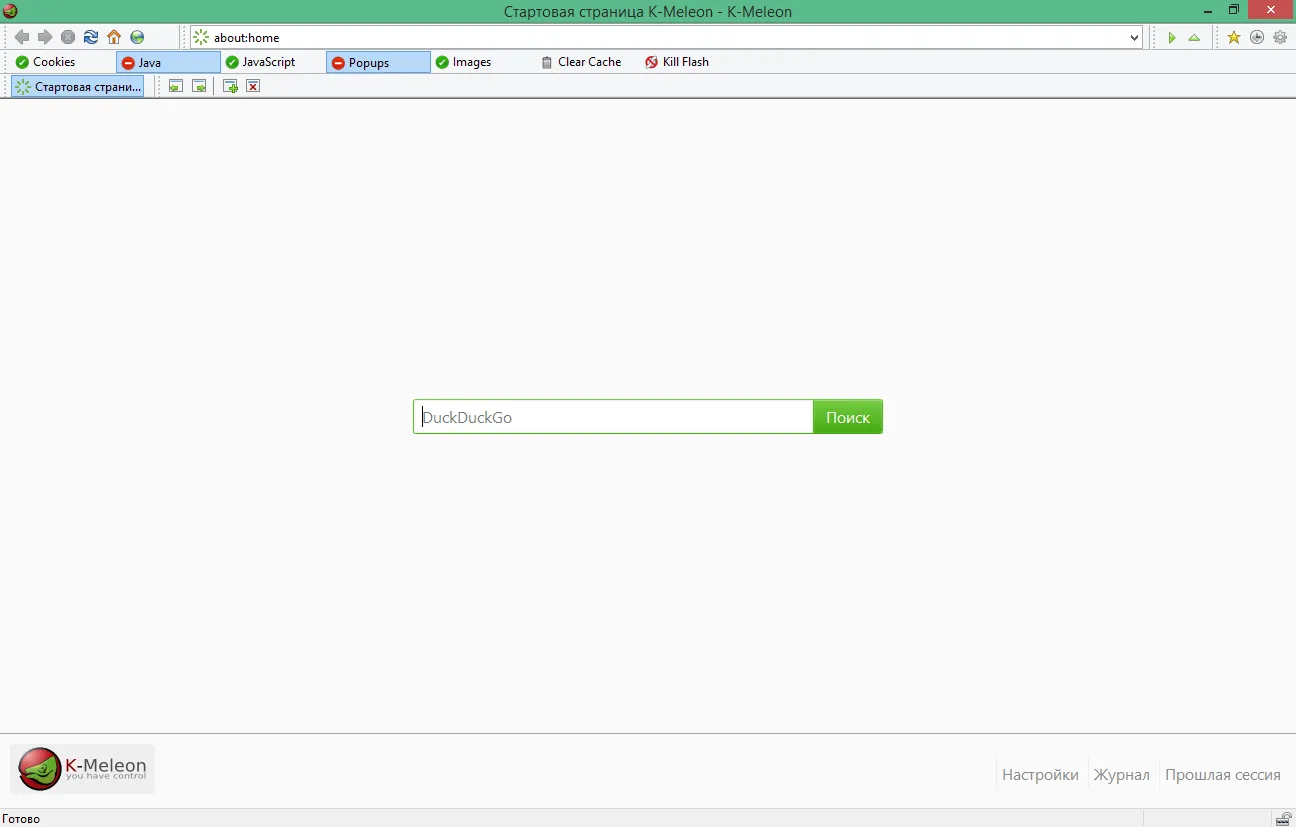Go to the Home page icon
This screenshot has width=1296, height=827.
(114, 37)
